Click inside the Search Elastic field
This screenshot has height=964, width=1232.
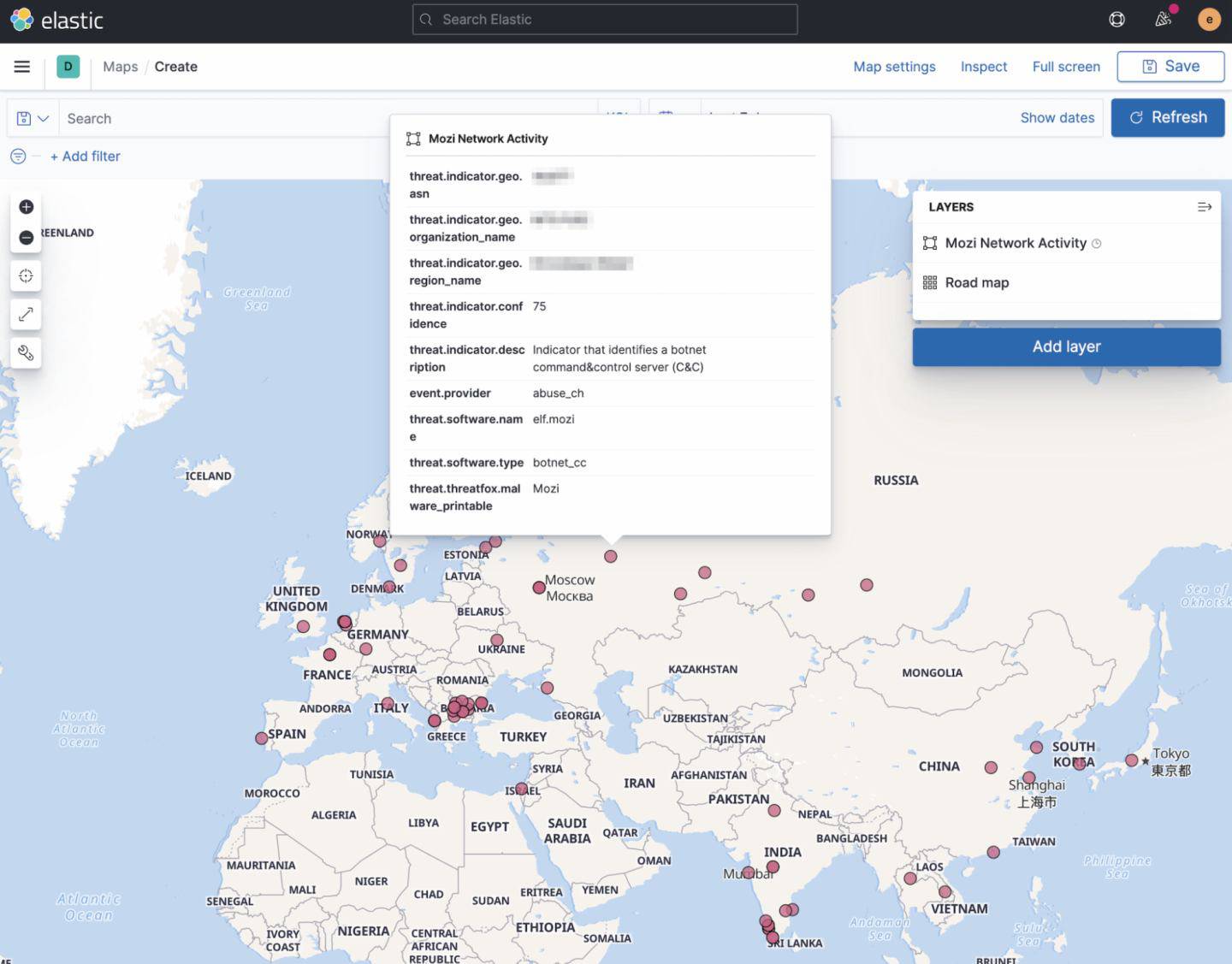click(605, 19)
